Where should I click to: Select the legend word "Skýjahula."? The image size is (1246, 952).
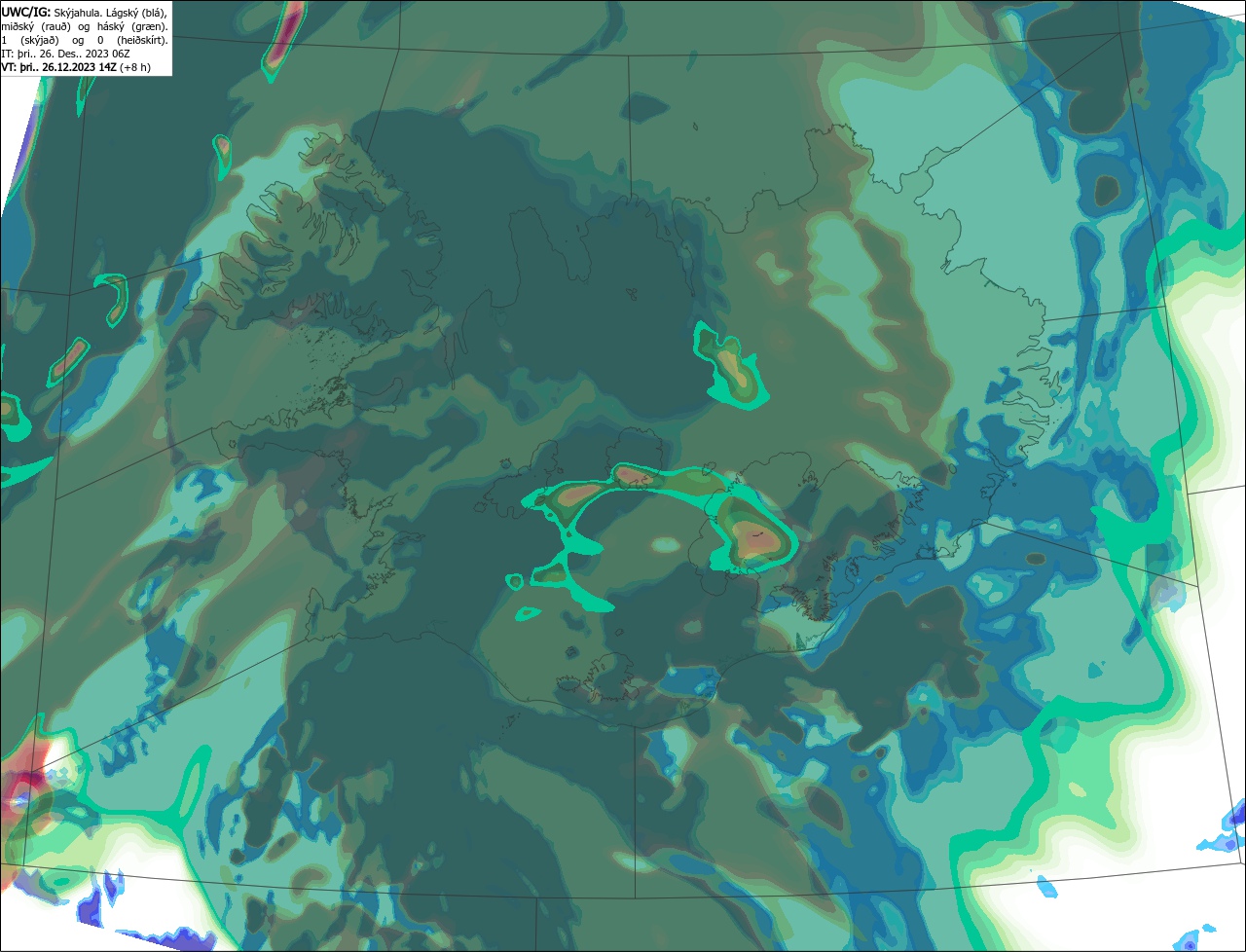pyautogui.click(x=78, y=14)
